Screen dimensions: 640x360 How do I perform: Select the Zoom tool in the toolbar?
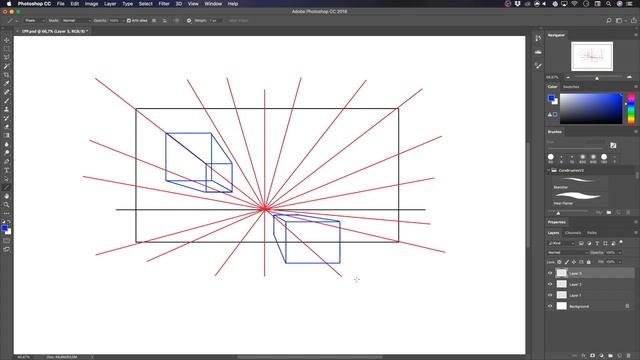click(7, 205)
